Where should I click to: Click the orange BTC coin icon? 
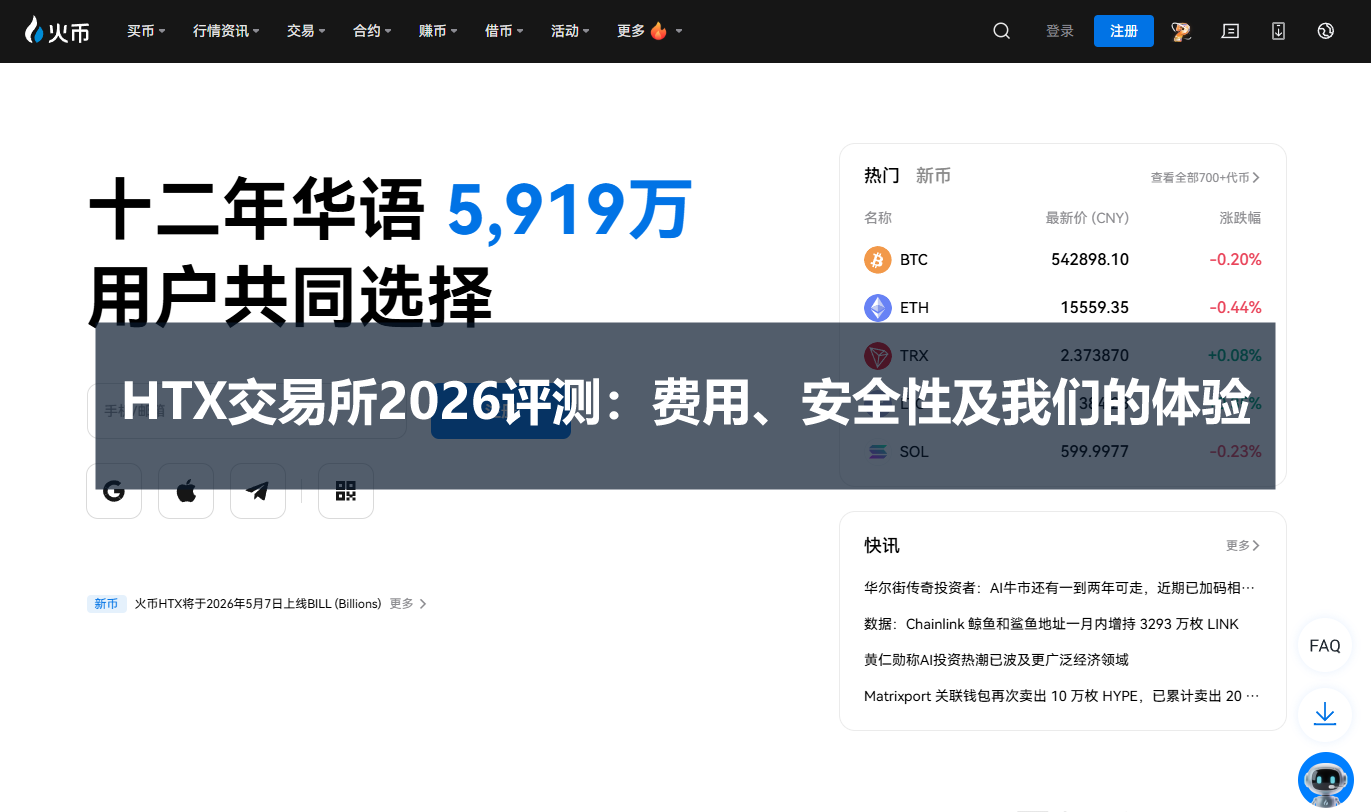[x=878, y=260]
